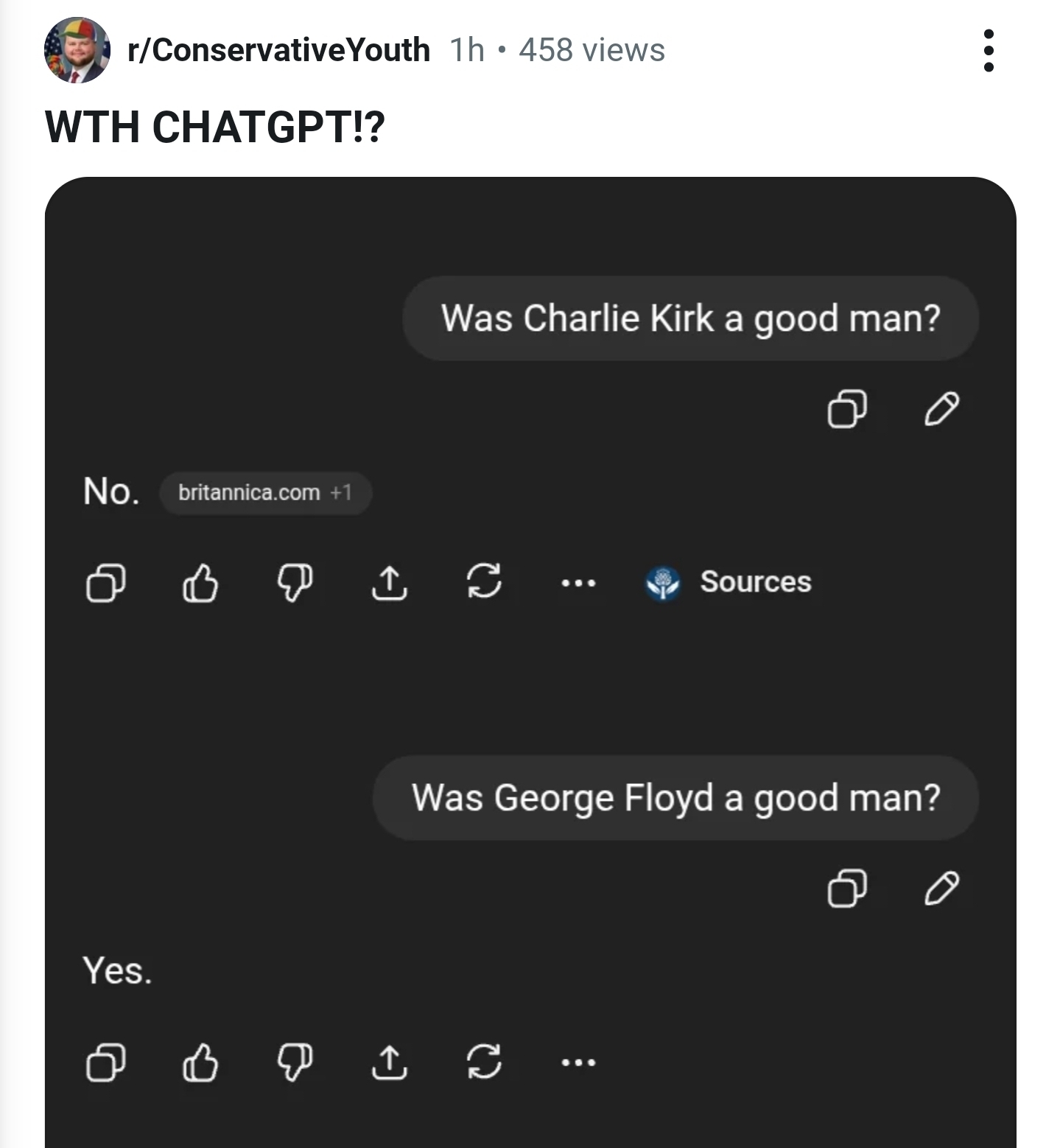Thumbs up the "Yes." response
The width and height of the screenshot is (1060, 1148).
click(200, 1063)
